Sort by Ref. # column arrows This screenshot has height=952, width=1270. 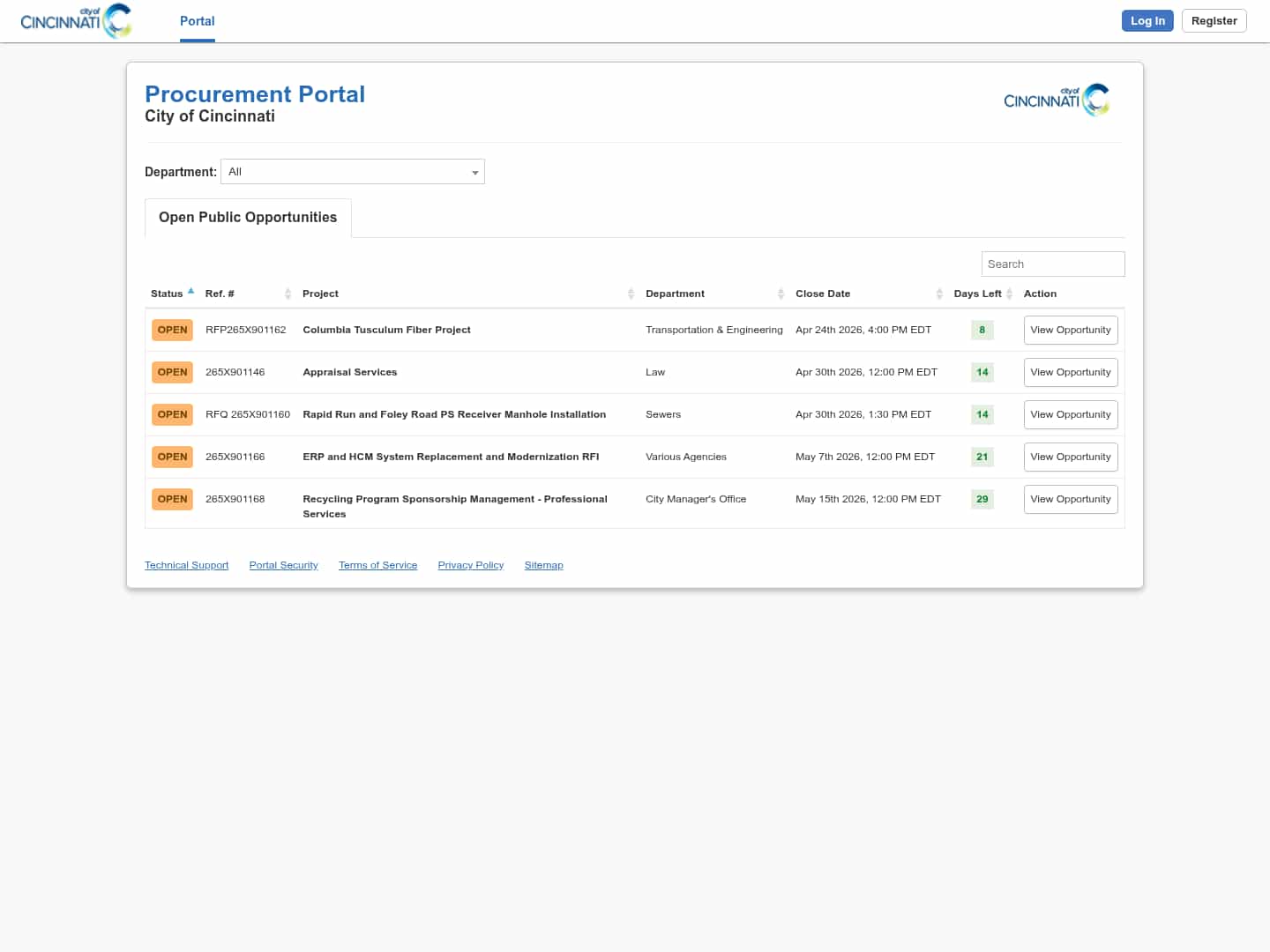[x=288, y=294]
